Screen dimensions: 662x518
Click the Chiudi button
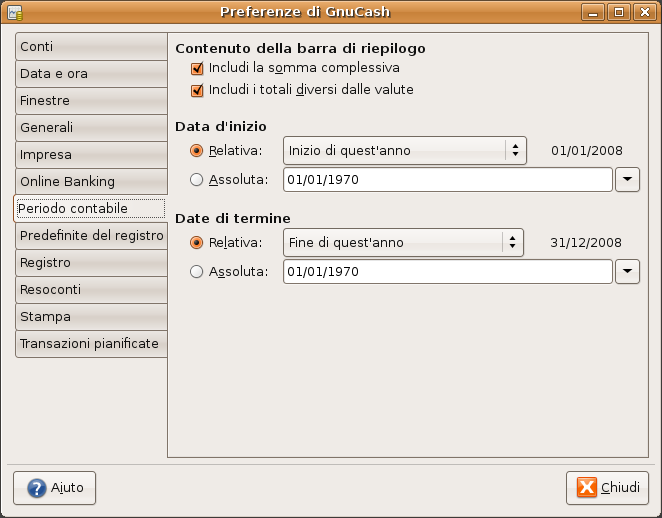pyautogui.click(x=607, y=488)
